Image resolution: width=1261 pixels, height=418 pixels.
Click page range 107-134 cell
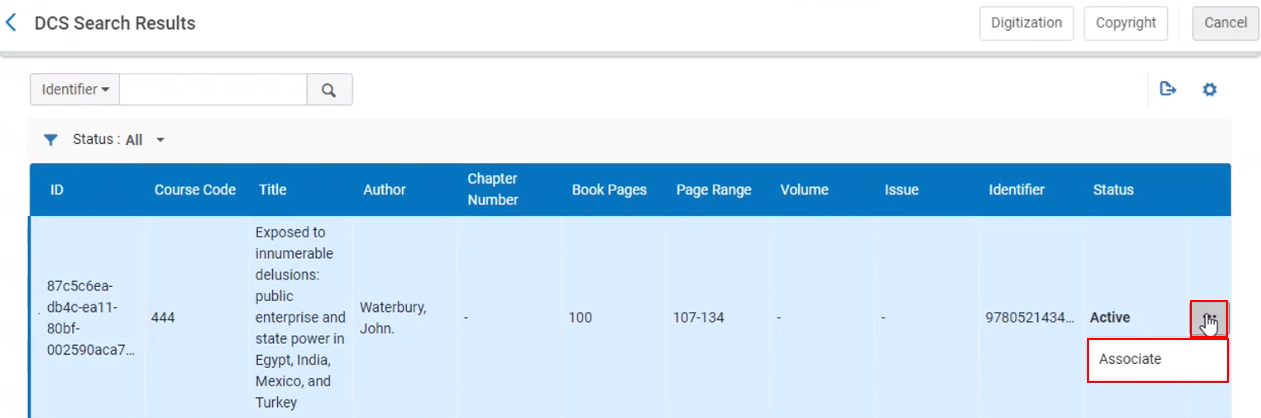point(699,318)
